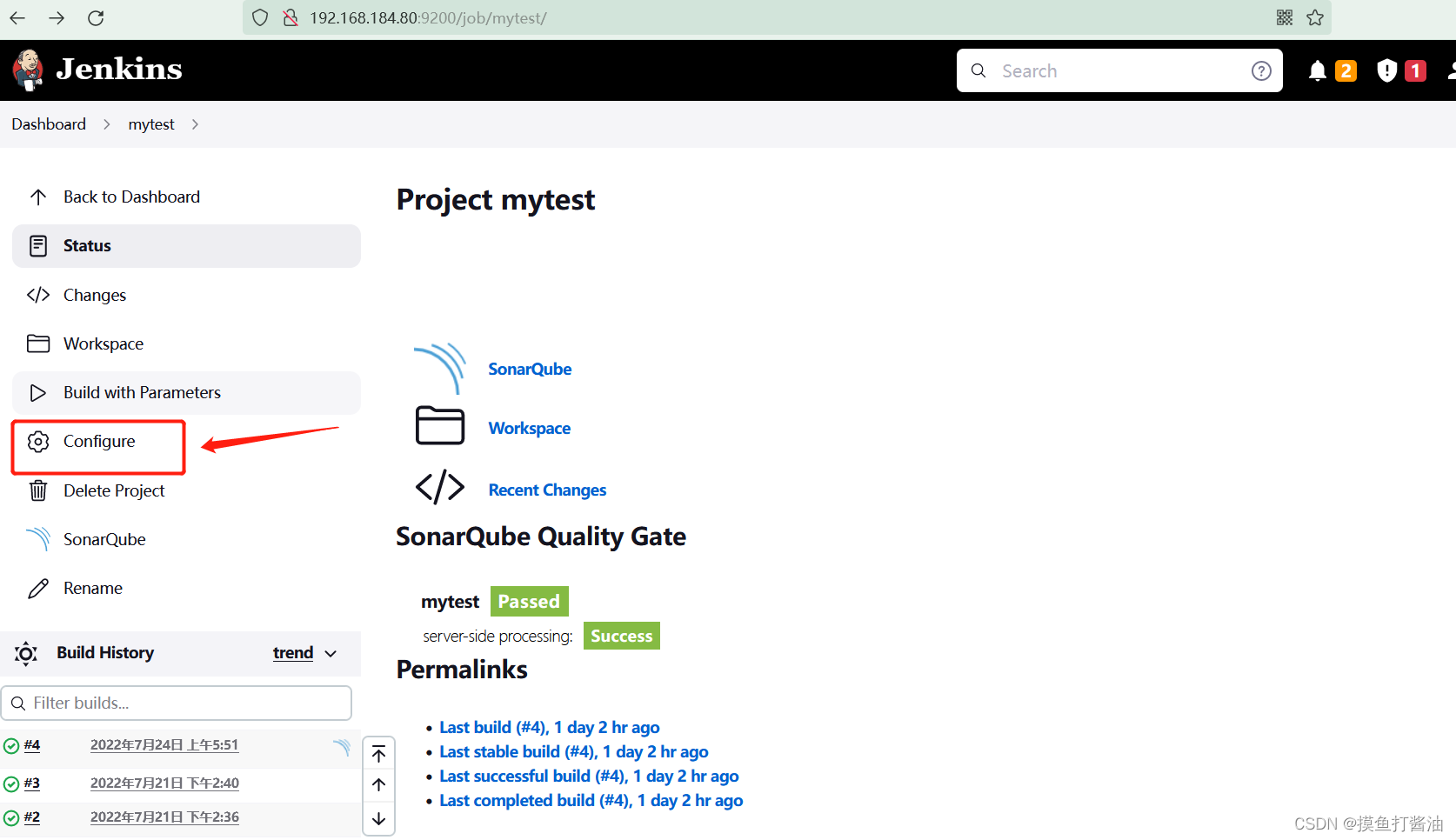Reload the current page
This screenshot has height=840, width=1456.
click(x=96, y=17)
